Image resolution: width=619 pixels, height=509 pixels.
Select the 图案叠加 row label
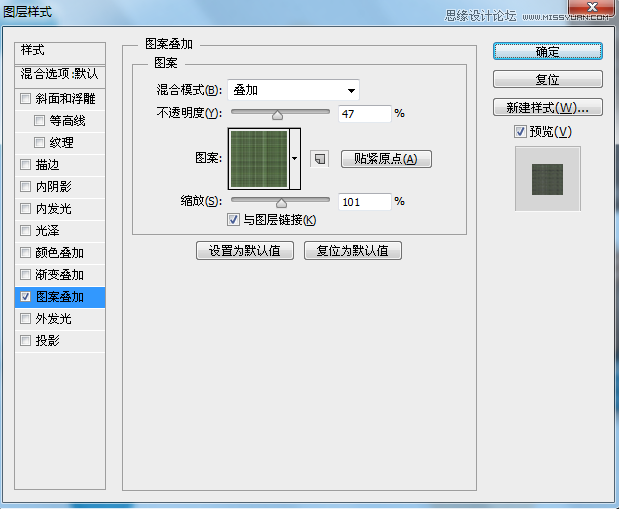60,297
